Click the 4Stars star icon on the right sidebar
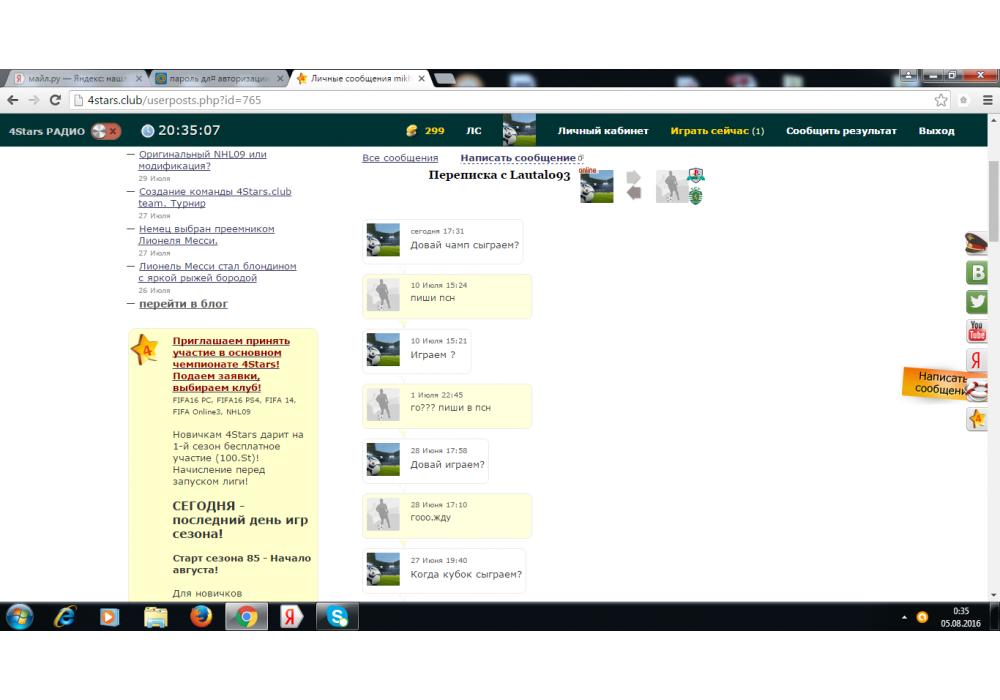 (976, 419)
